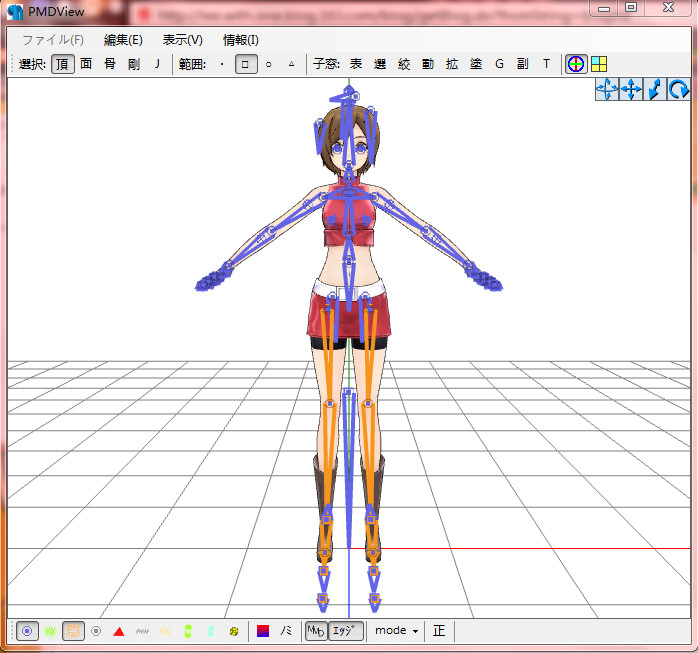Open the T sub-window
This screenshot has width=698, height=653.
546,64
